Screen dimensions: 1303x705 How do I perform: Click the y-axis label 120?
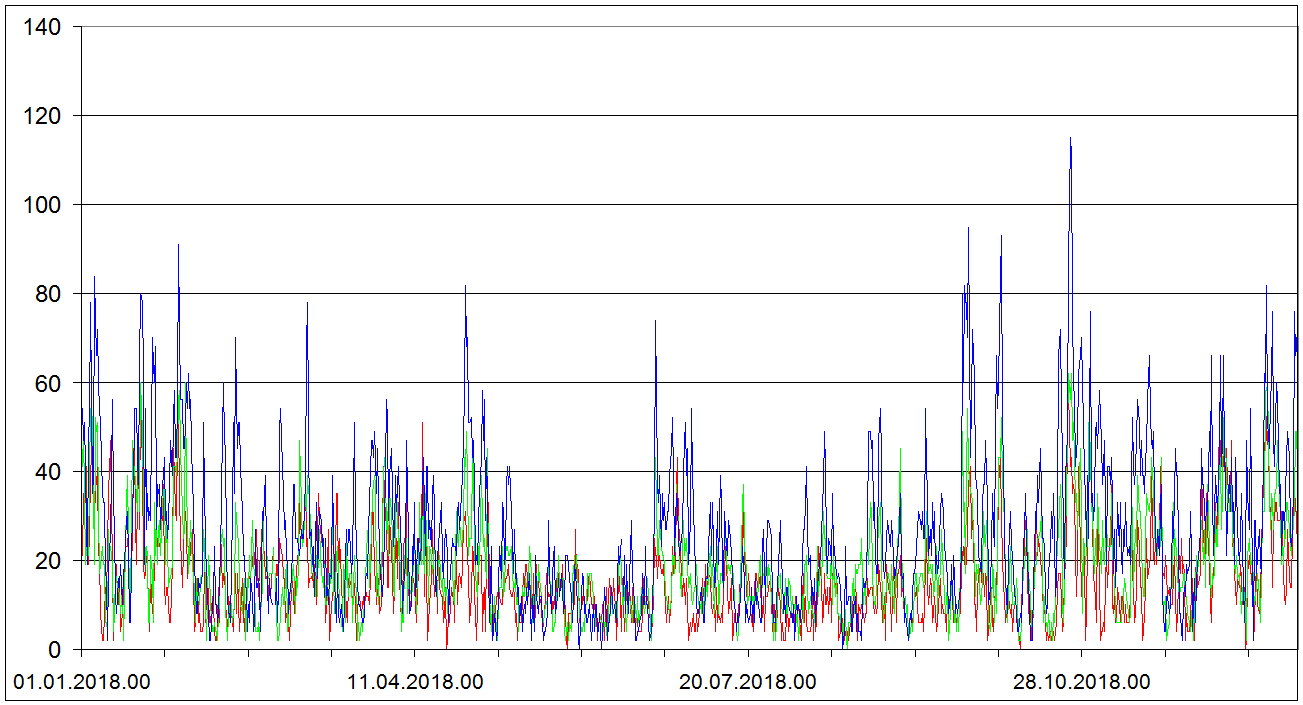41,116
